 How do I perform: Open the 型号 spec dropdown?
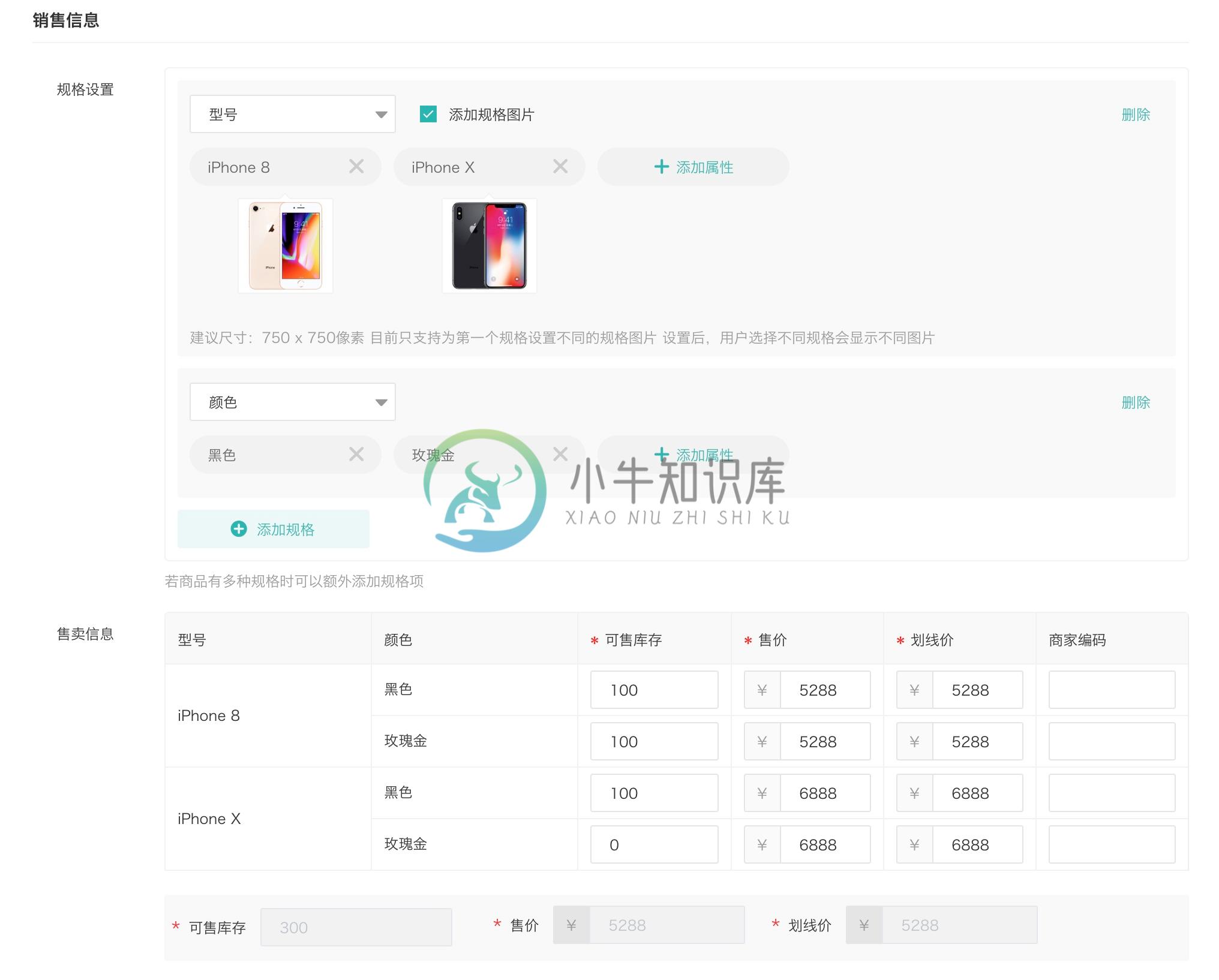293,114
